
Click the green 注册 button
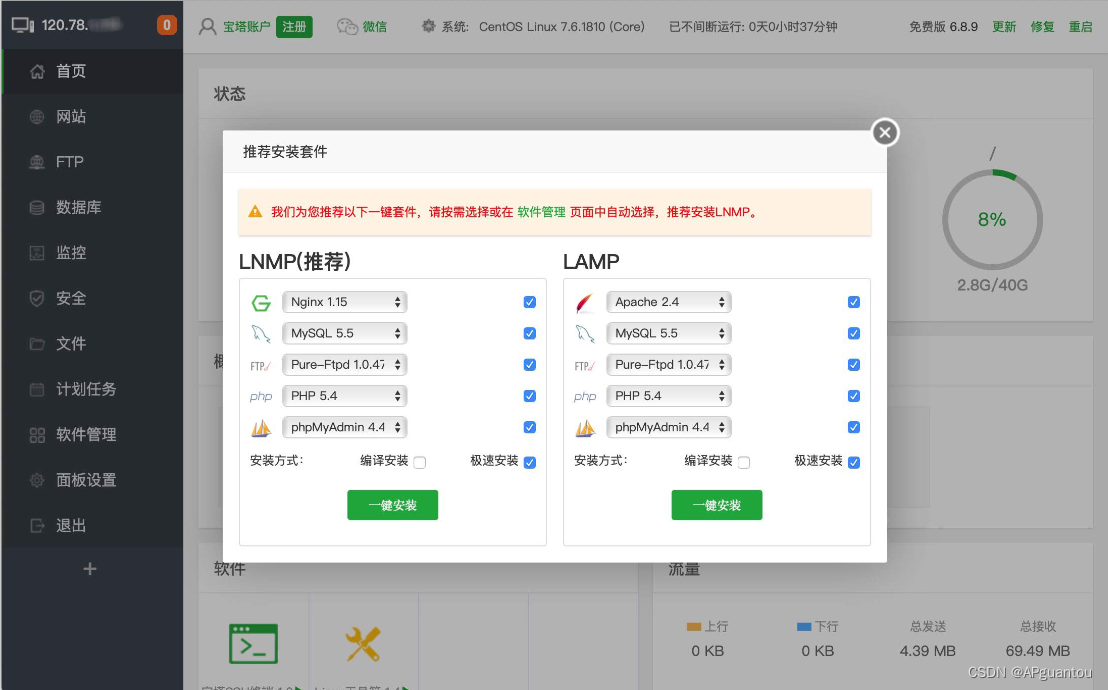click(294, 27)
